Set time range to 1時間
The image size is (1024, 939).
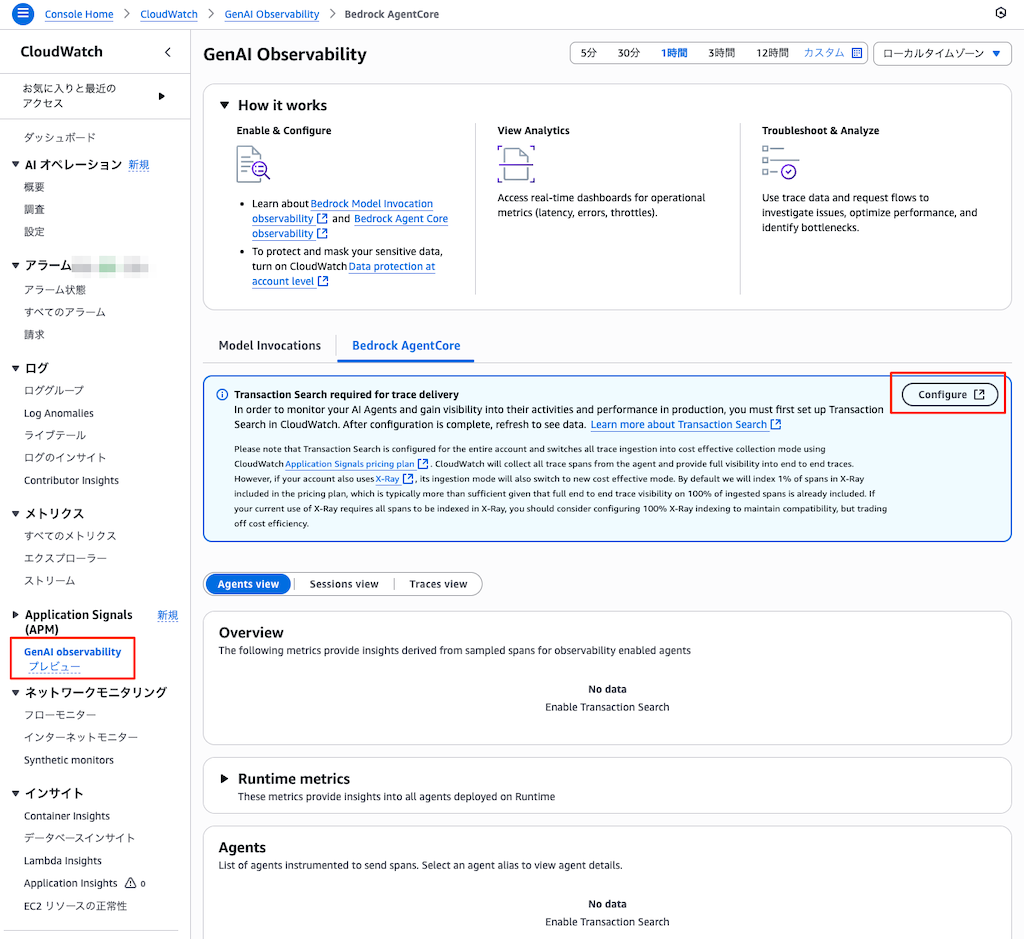[x=674, y=53]
